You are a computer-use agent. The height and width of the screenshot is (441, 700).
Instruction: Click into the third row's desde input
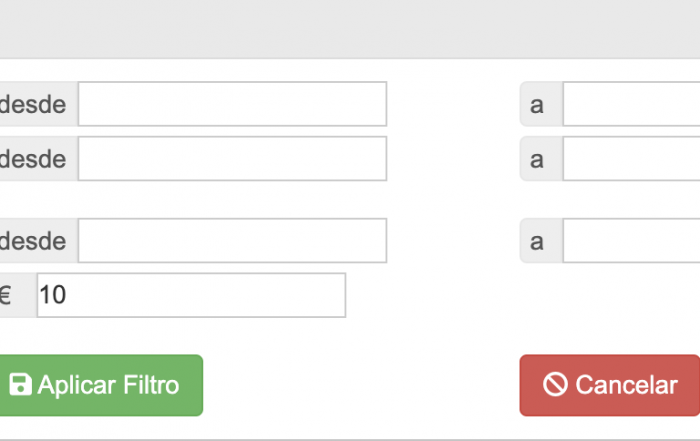[x=232, y=241]
